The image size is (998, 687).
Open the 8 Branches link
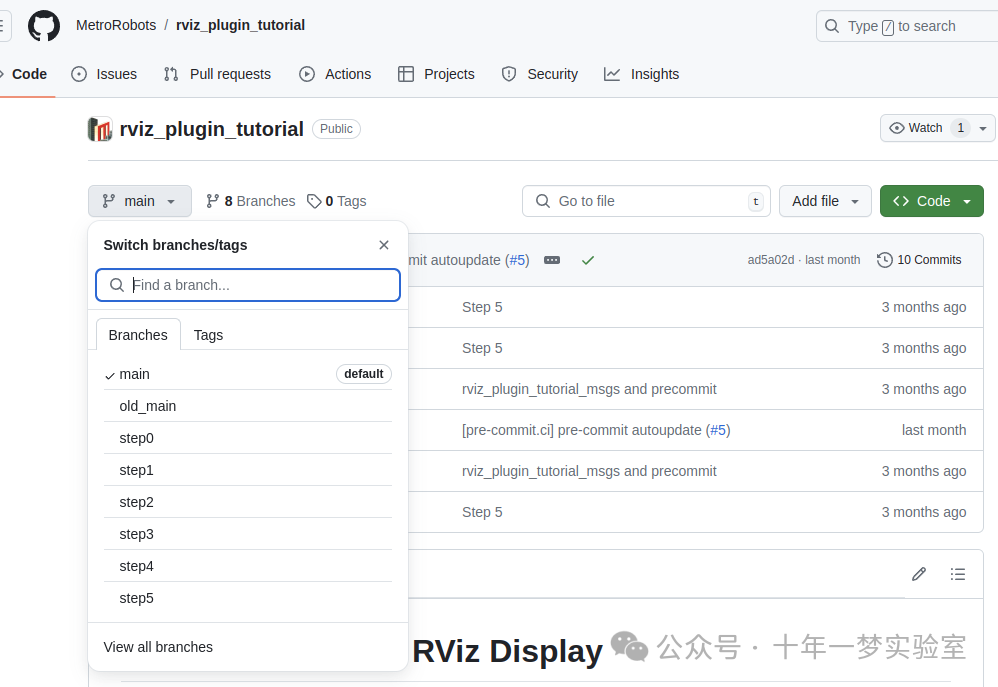click(251, 201)
